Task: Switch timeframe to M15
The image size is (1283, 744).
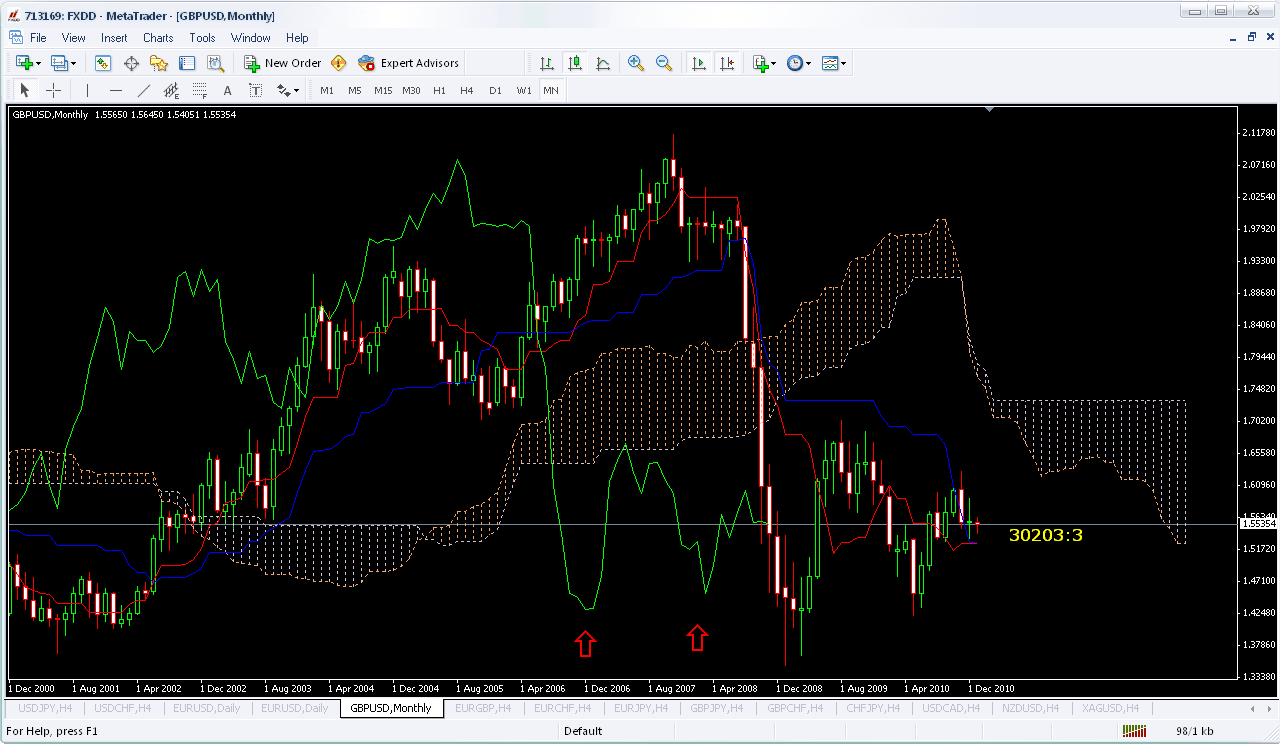Action: [x=383, y=90]
